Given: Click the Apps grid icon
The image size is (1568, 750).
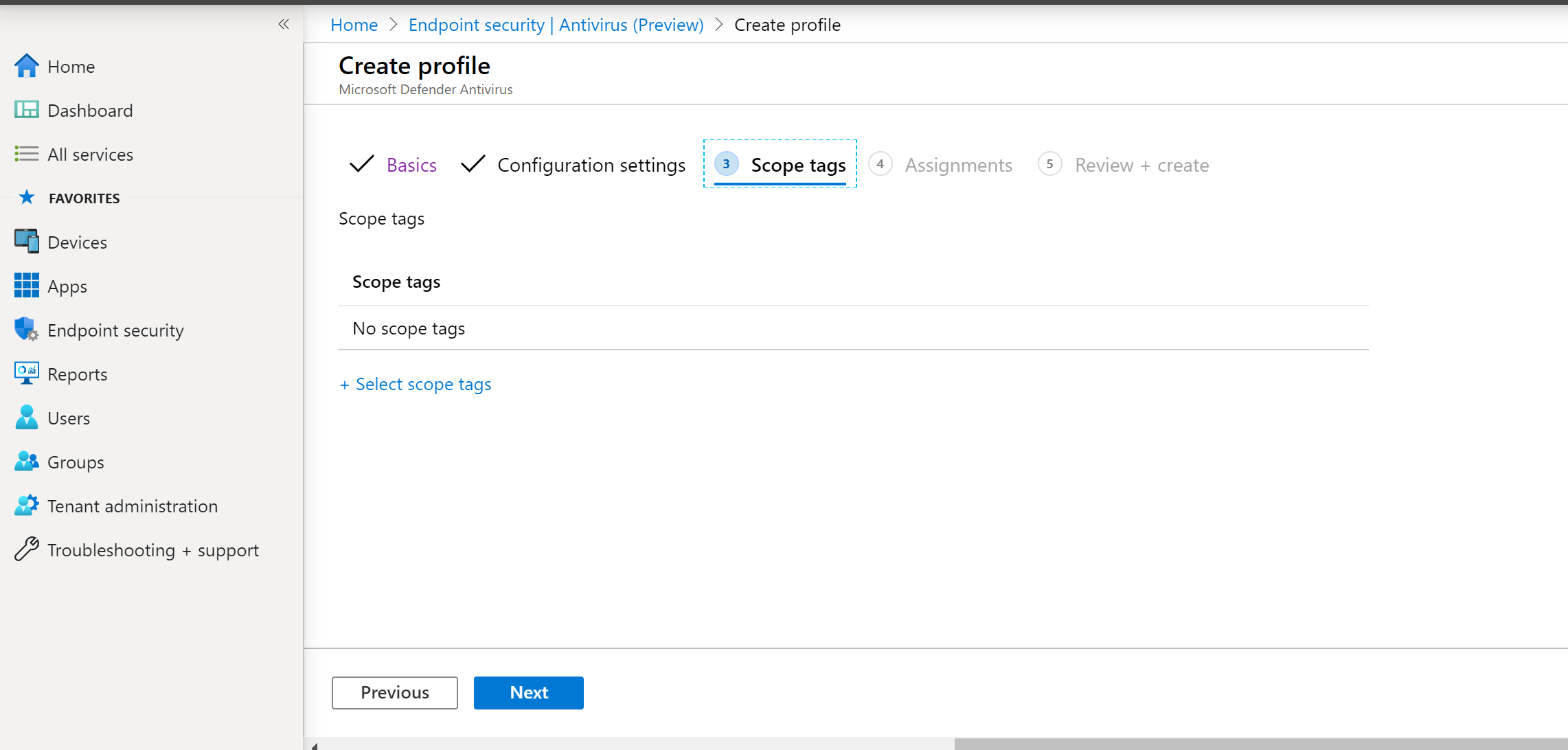Looking at the screenshot, I should point(26,286).
